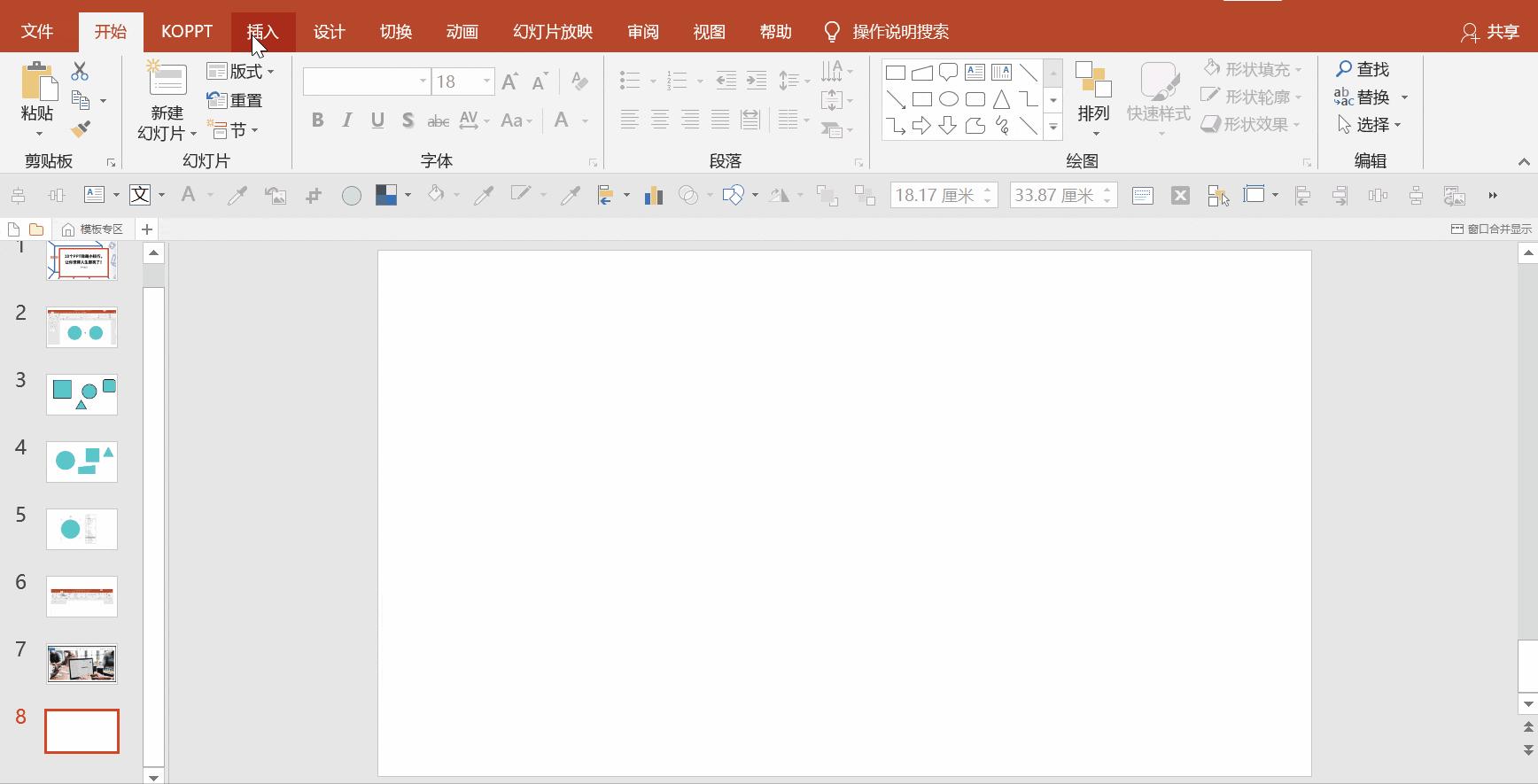Click the Reset (重置) button
This screenshot has height=784, width=1538.
pos(236,101)
